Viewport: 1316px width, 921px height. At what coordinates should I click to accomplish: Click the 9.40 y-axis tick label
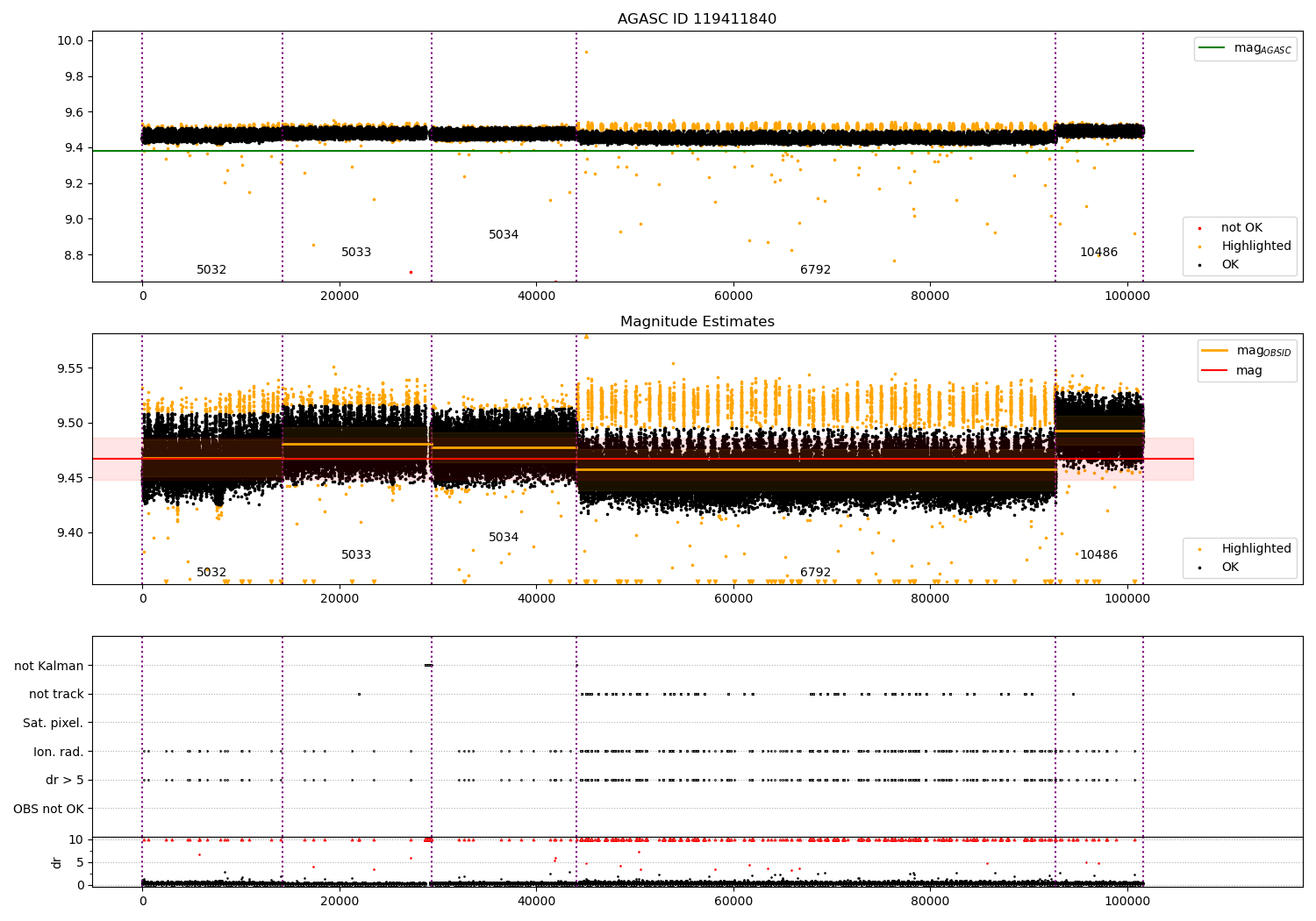(71, 533)
